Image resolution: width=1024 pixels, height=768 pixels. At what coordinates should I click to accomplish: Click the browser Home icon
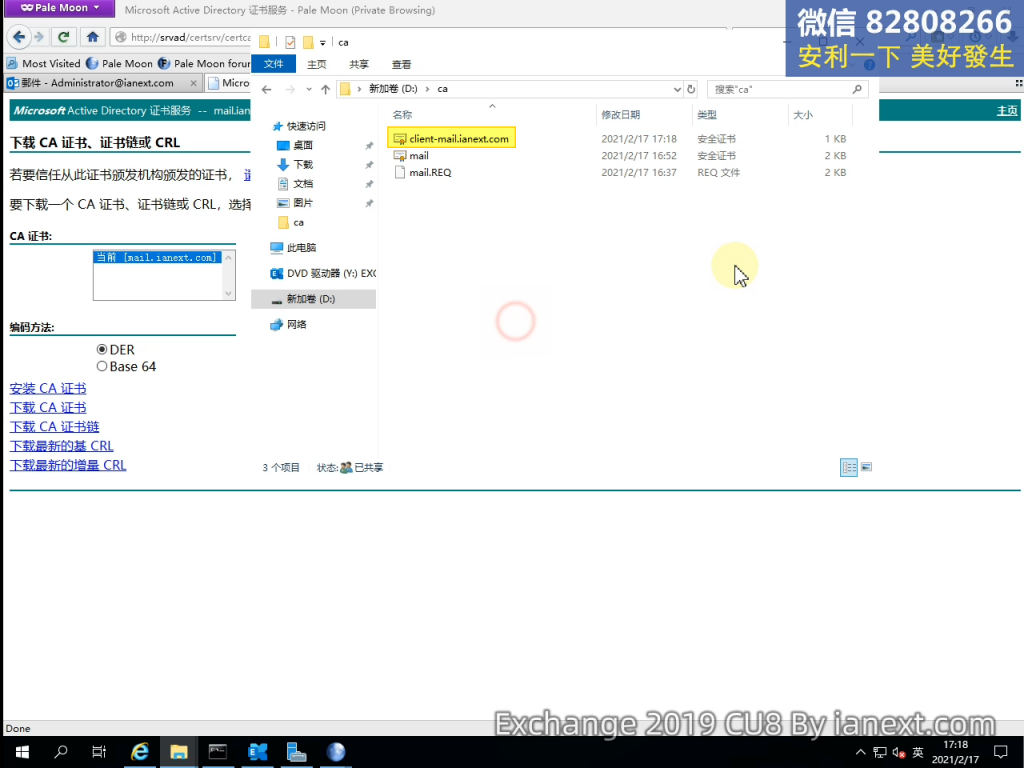(x=93, y=37)
